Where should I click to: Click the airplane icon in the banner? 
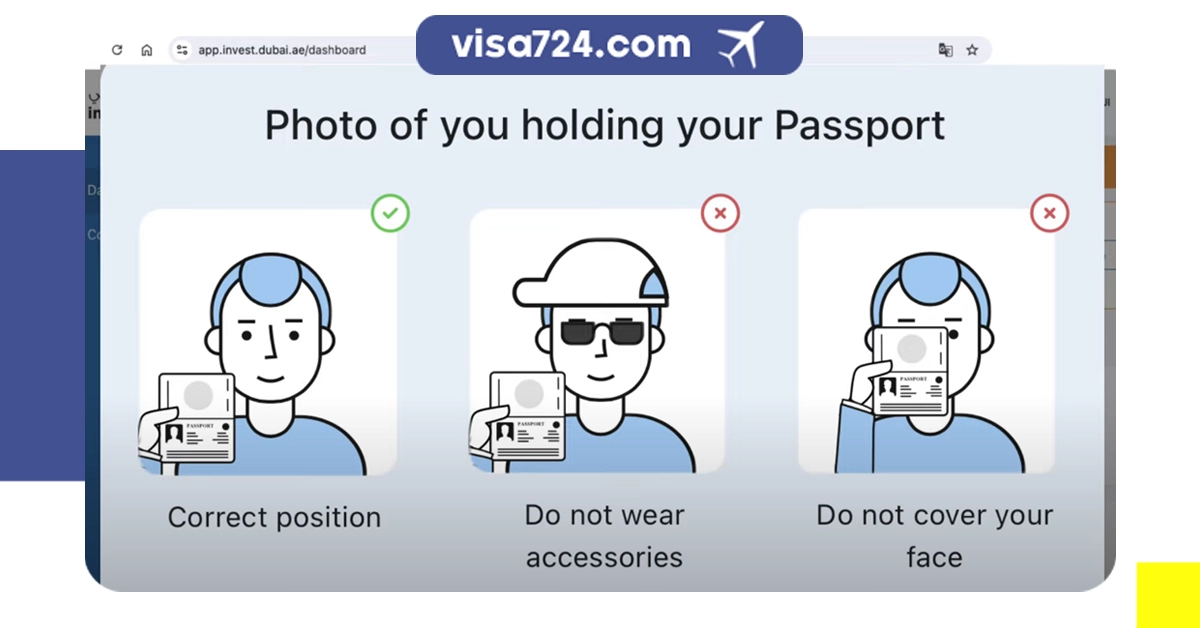click(740, 45)
